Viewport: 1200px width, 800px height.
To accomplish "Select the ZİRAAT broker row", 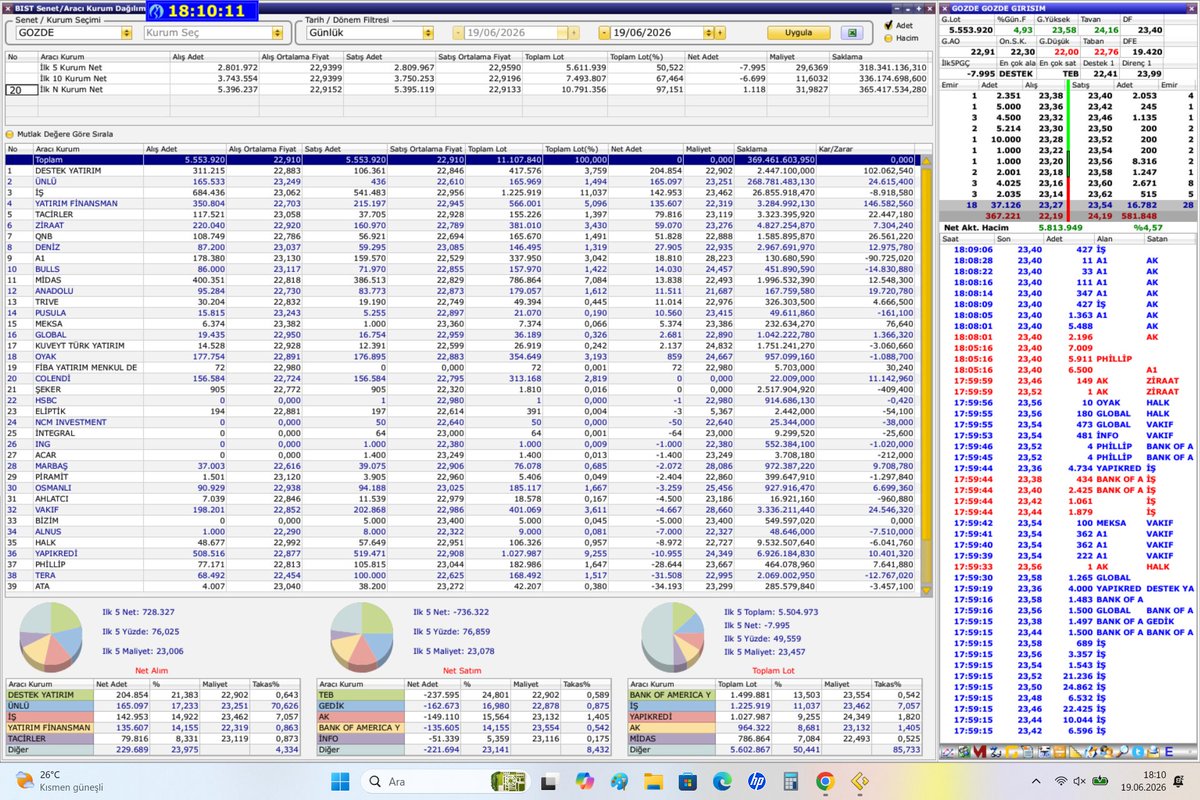I will (460, 225).
